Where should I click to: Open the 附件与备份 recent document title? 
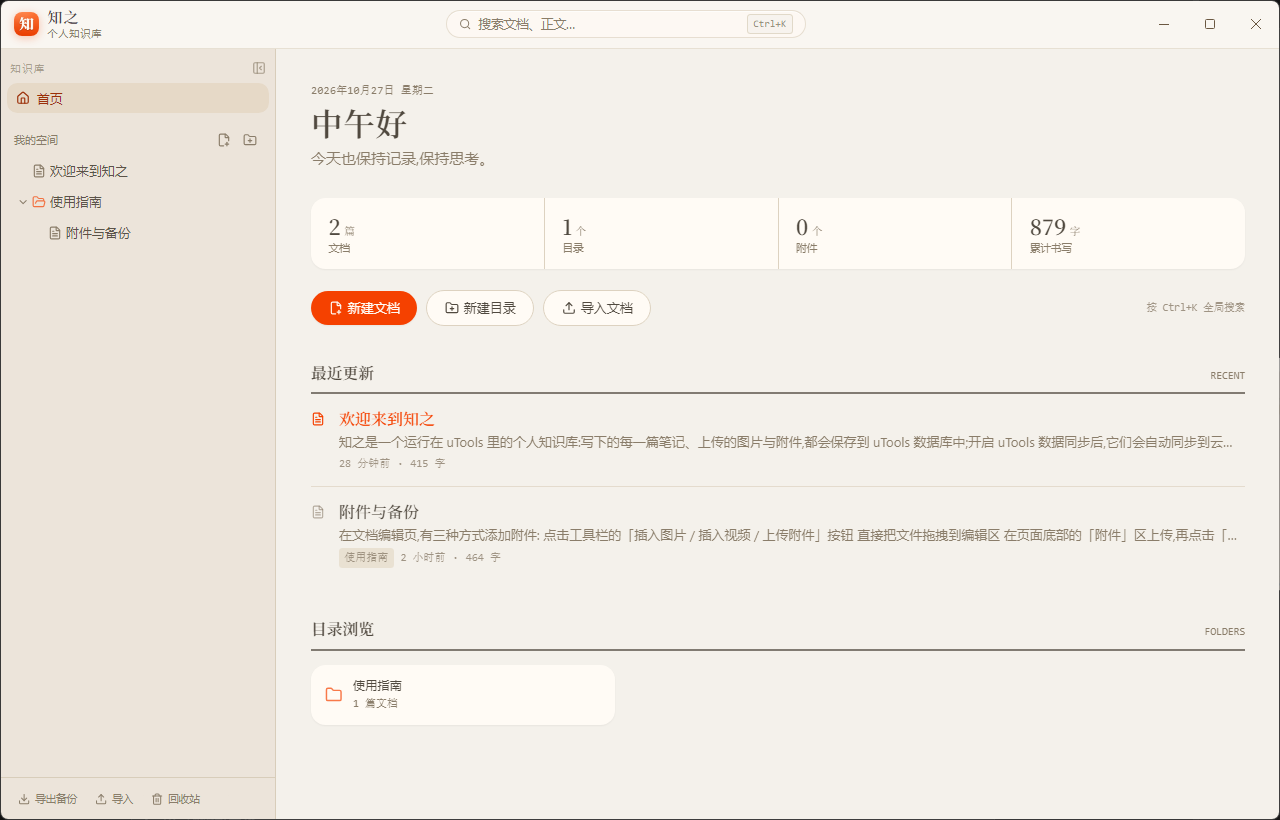[x=379, y=512]
